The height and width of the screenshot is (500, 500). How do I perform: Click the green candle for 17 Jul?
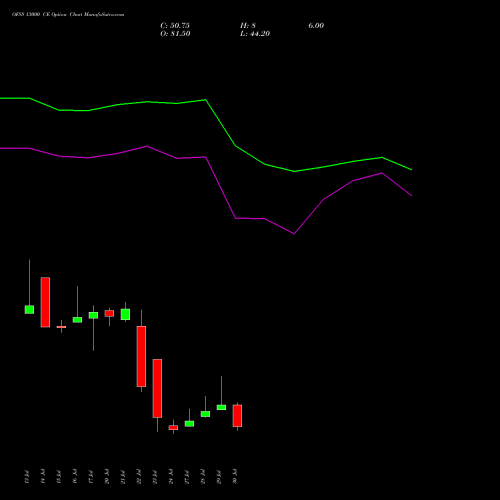93,315
